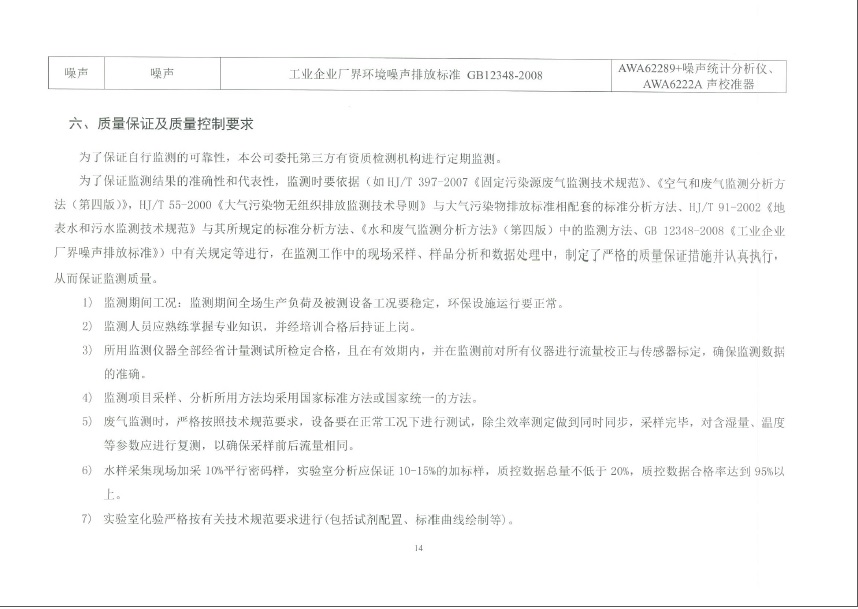
Task: Select the AWA6222A 声校准器 instrument cell
Action: 699,85
